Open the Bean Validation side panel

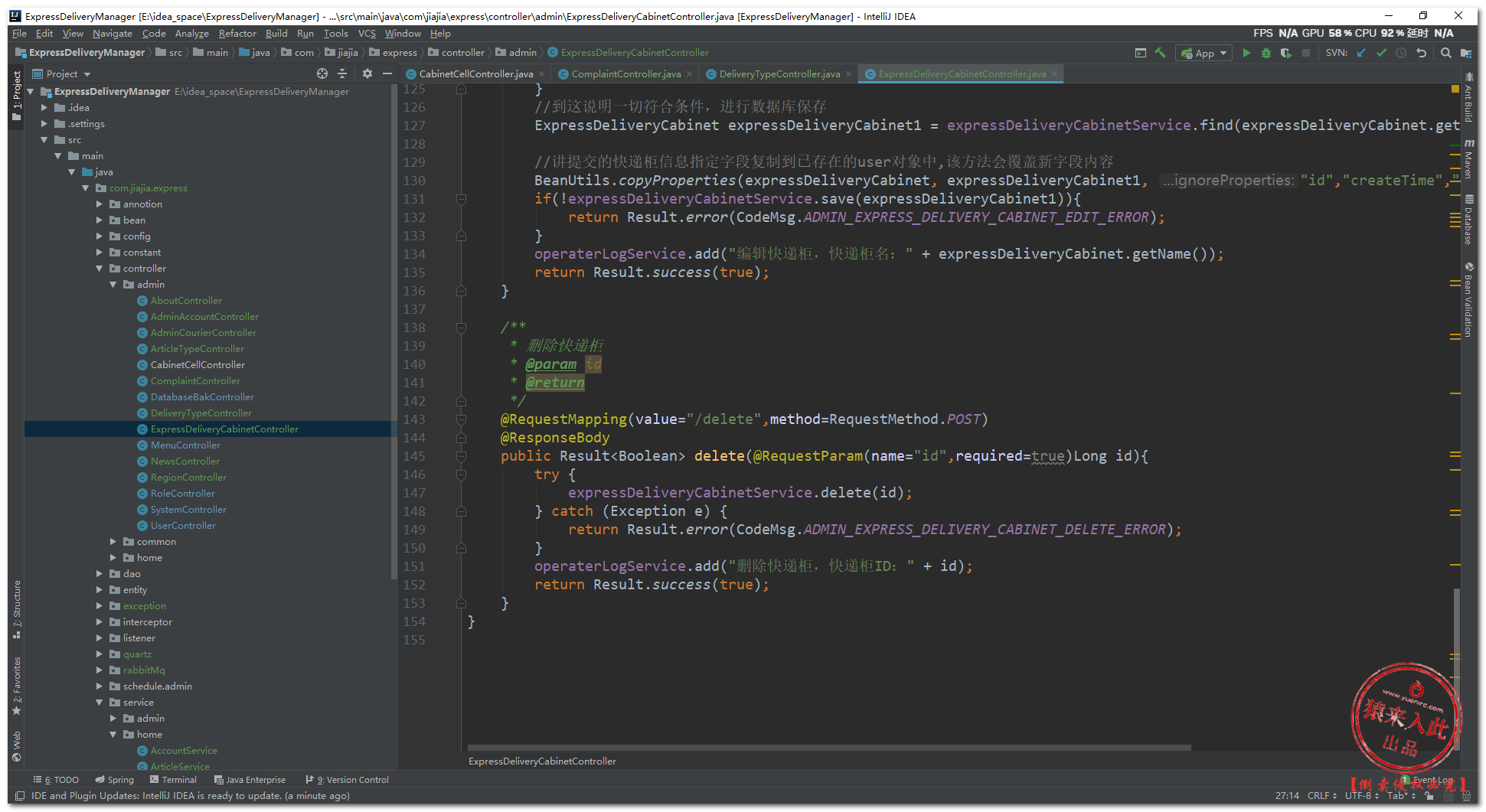(1468, 300)
